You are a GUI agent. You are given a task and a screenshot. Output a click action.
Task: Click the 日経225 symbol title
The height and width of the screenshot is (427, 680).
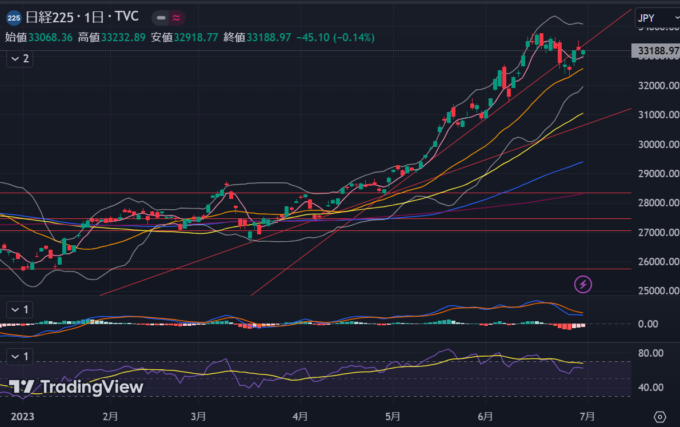tap(50, 17)
